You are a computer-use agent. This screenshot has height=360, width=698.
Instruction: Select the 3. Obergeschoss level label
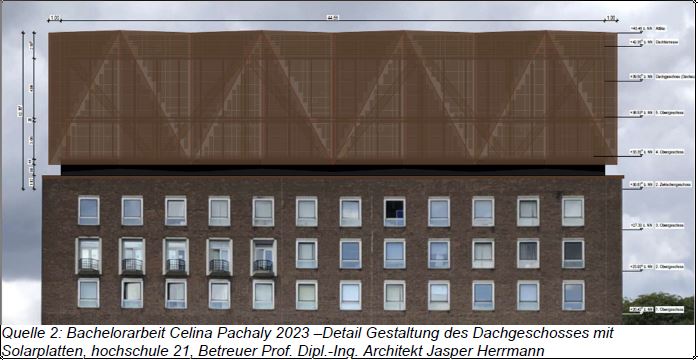[657, 226]
